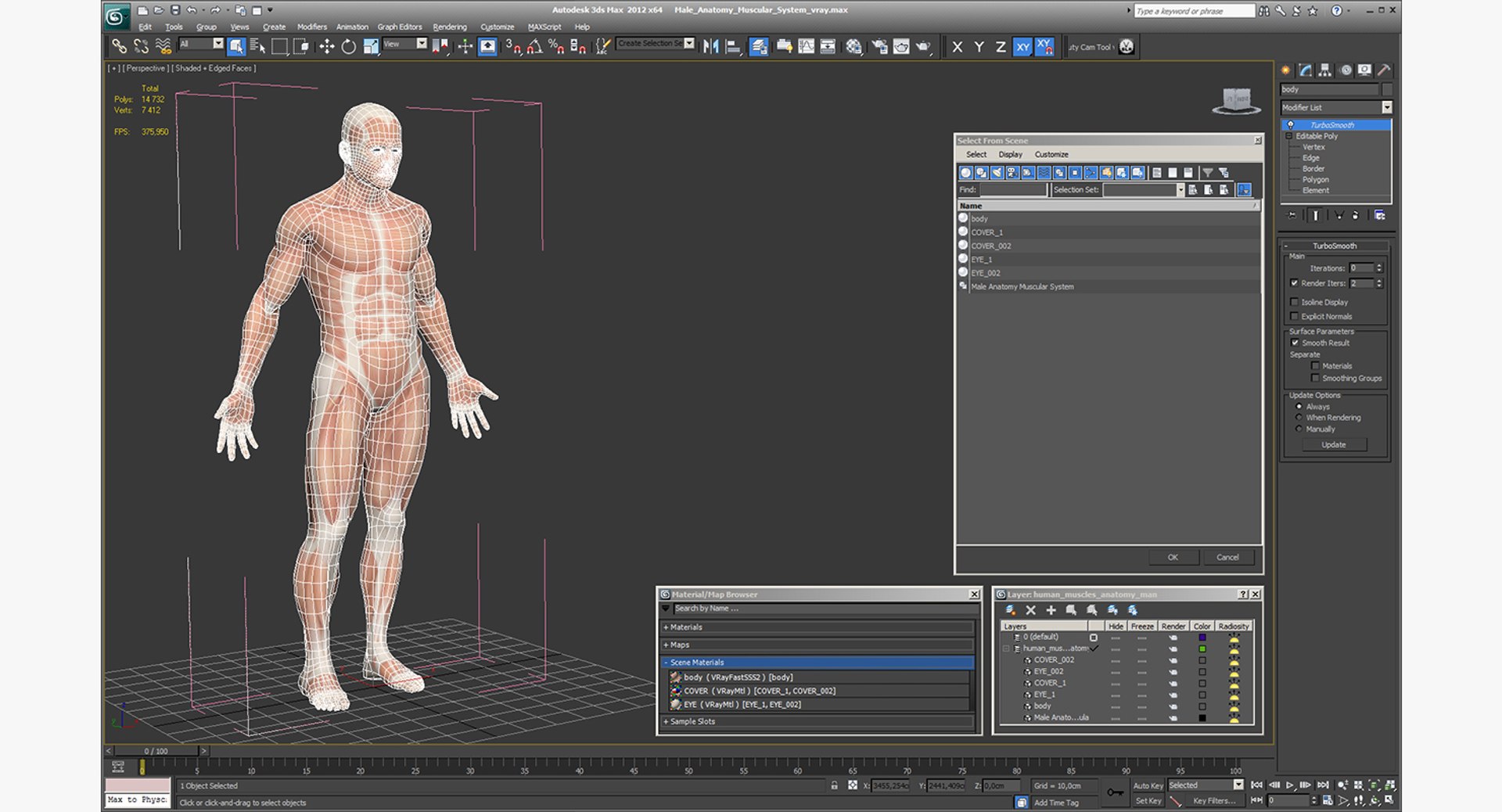Select When Rendering update option
The width and height of the screenshot is (1502, 812).
coord(1299,418)
